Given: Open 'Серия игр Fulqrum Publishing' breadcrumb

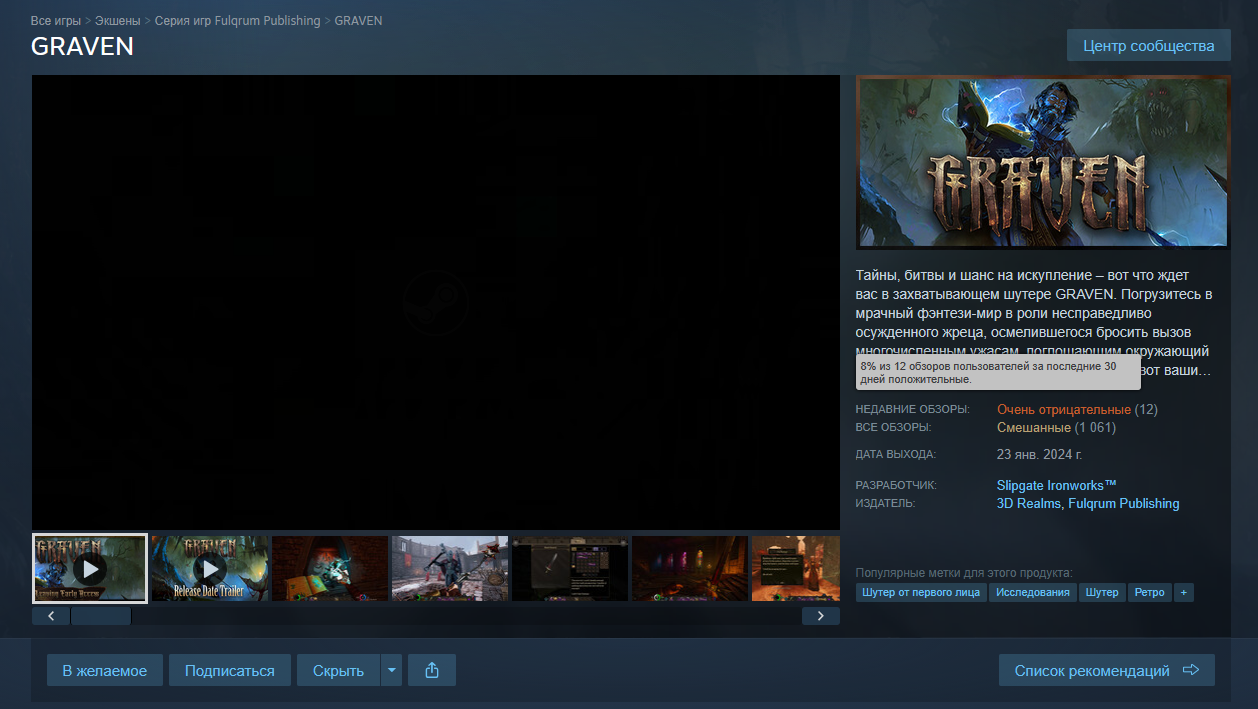Looking at the screenshot, I should pos(238,20).
